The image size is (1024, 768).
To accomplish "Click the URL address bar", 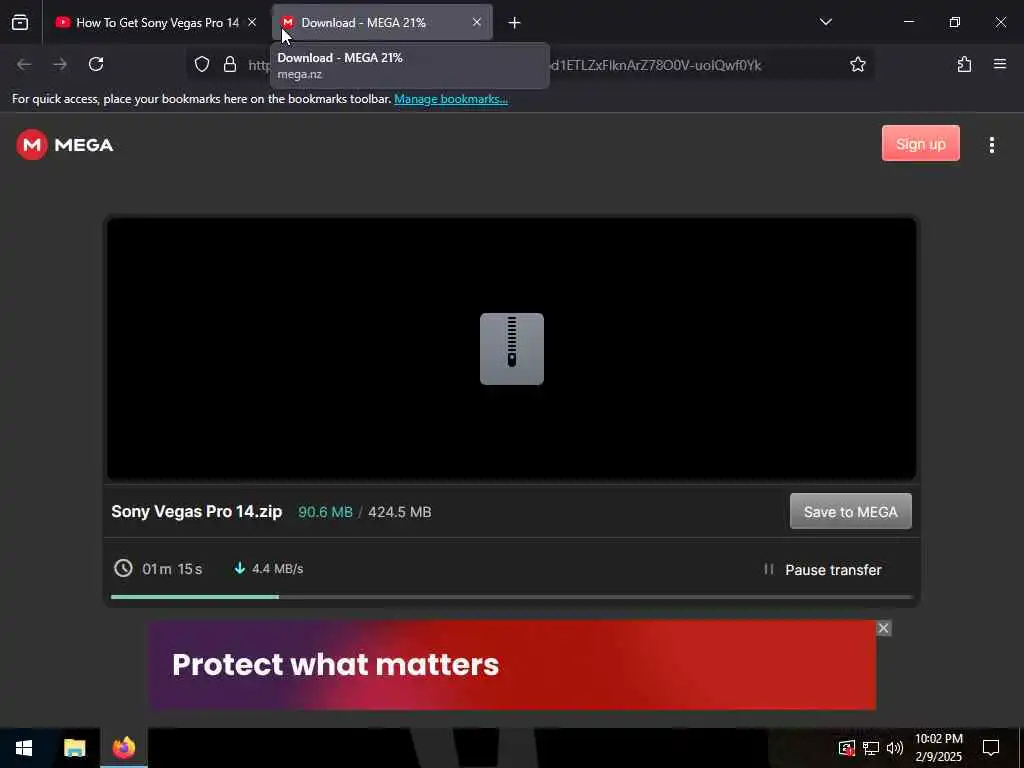I will tap(529, 65).
